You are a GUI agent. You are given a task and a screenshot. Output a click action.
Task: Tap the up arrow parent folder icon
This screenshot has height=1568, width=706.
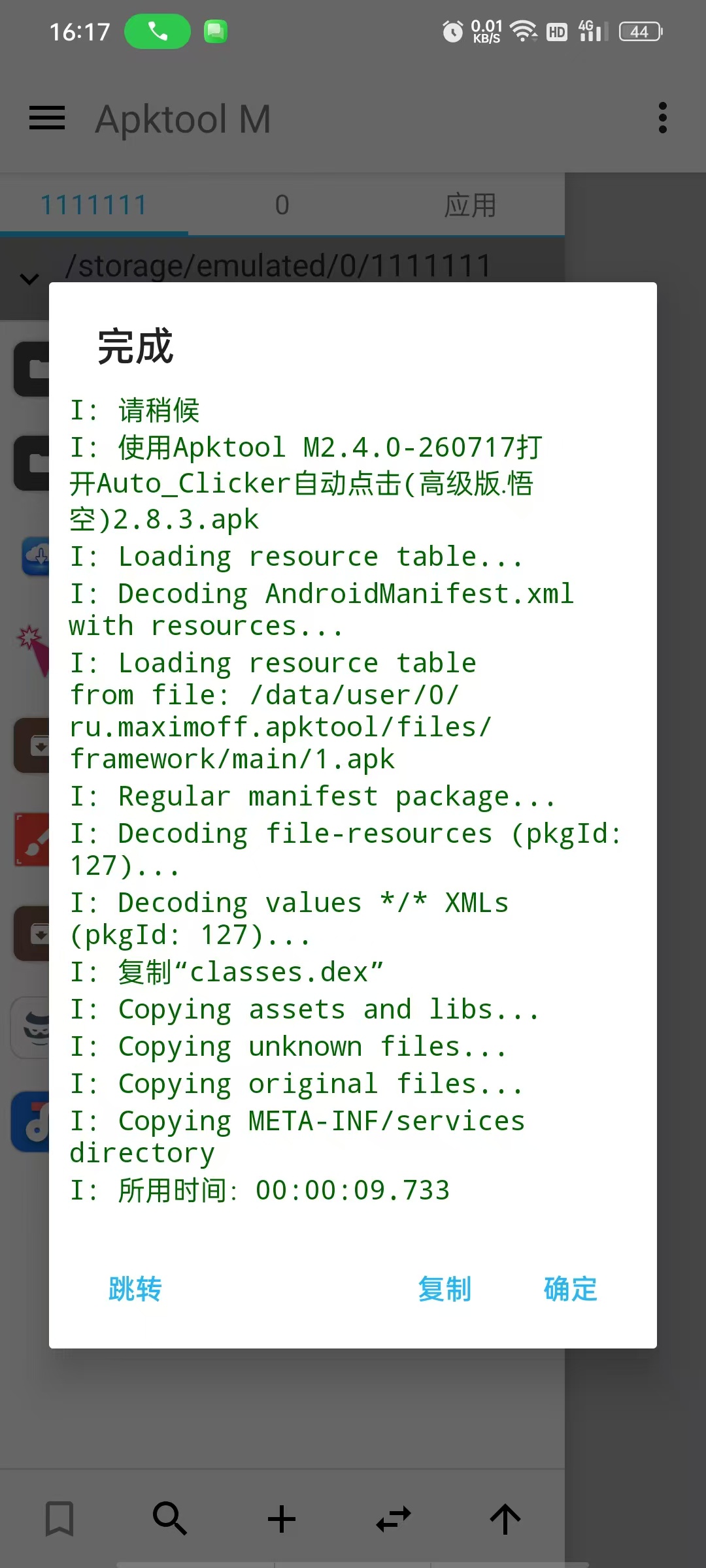tap(505, 1518)
